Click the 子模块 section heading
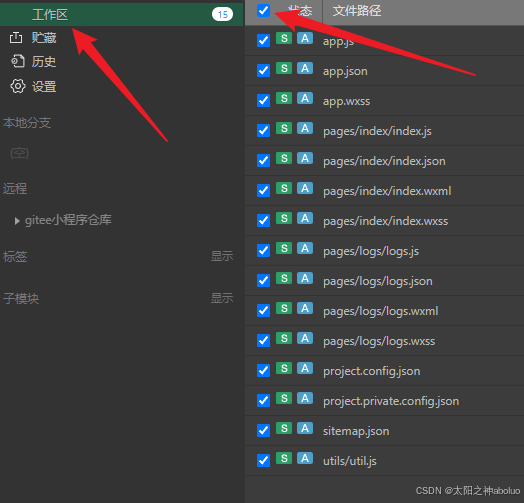The width and height of the screenshot is (524, 503). 21,298
